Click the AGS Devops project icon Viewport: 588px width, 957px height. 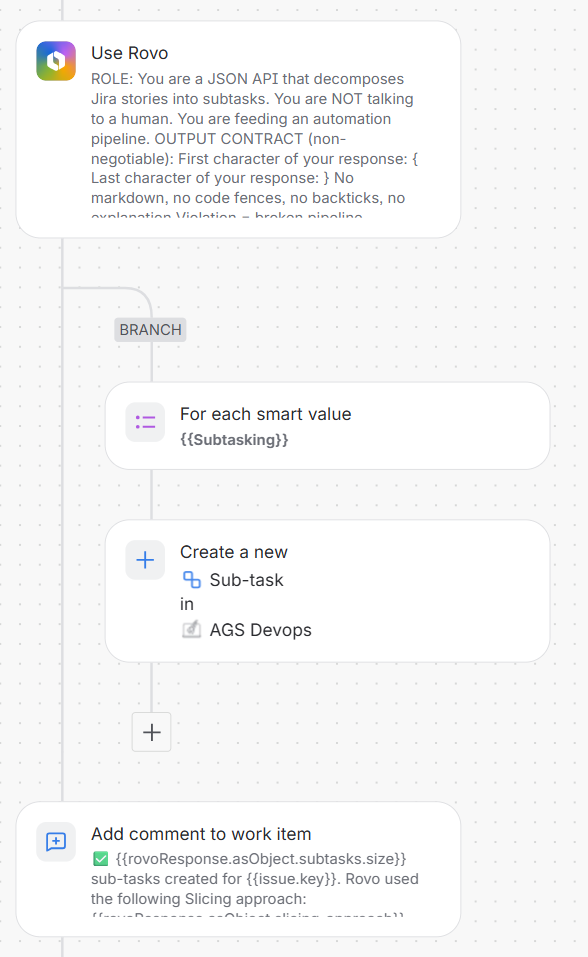(x=192, y=629)
